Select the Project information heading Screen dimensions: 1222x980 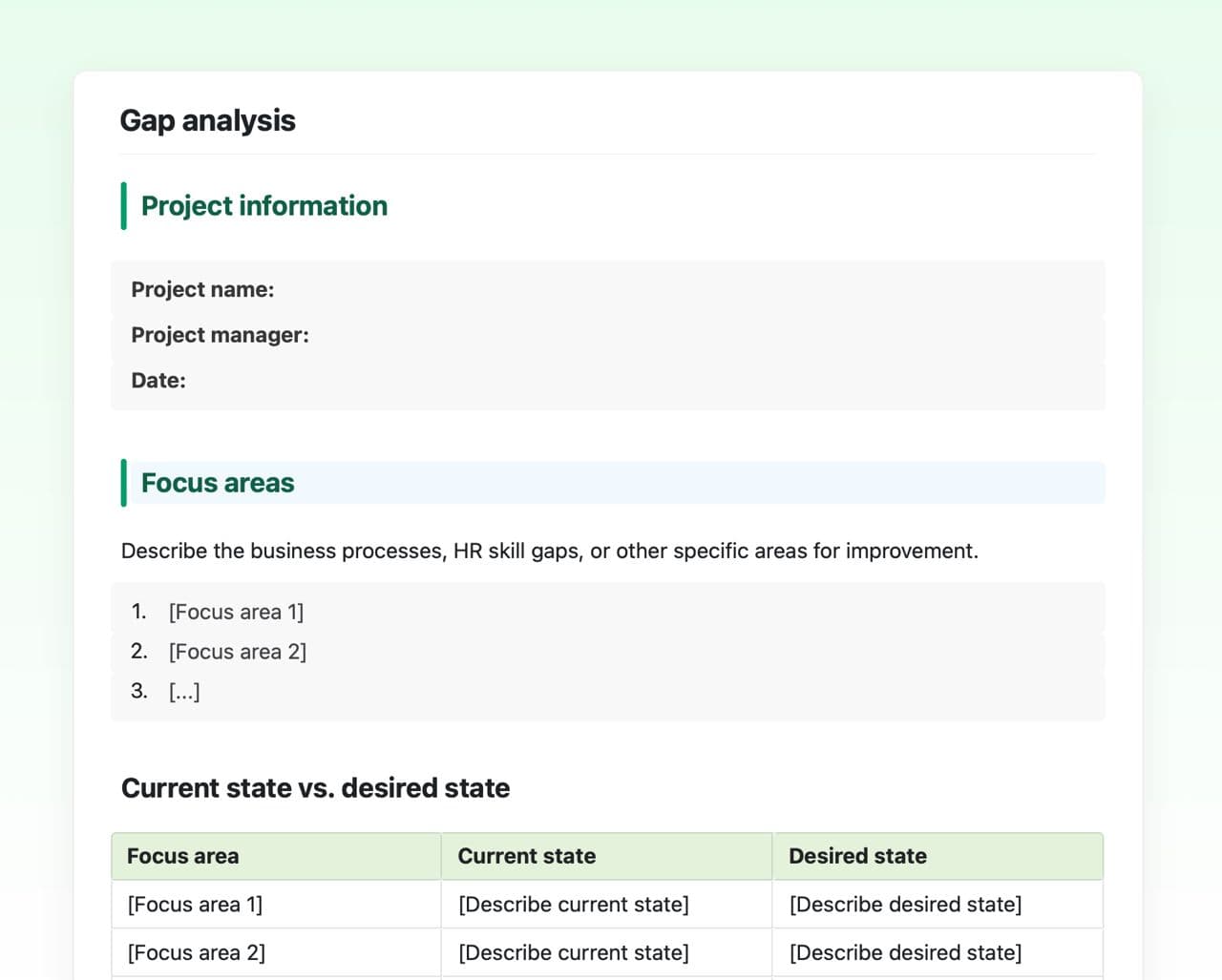[263, 206]
